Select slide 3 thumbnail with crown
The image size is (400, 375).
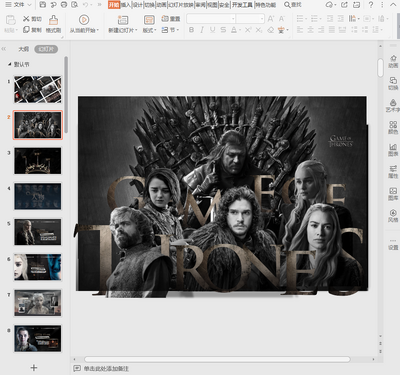click(38, 161)
